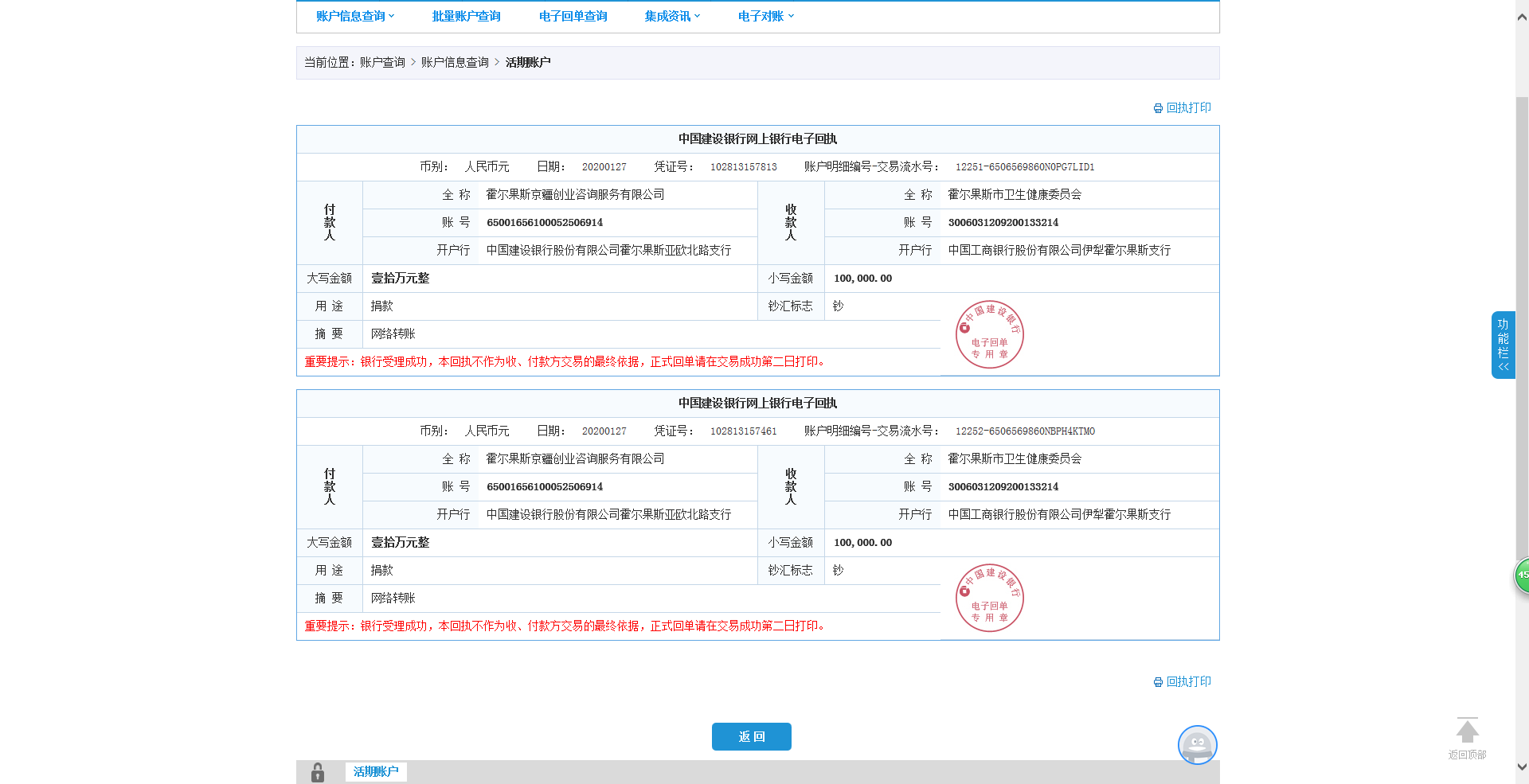The image size is (1529, 784).
Task: Click the second receipt's 电子回单专用章 stamp
Action: pyautogui.click(x=989, y=598)
